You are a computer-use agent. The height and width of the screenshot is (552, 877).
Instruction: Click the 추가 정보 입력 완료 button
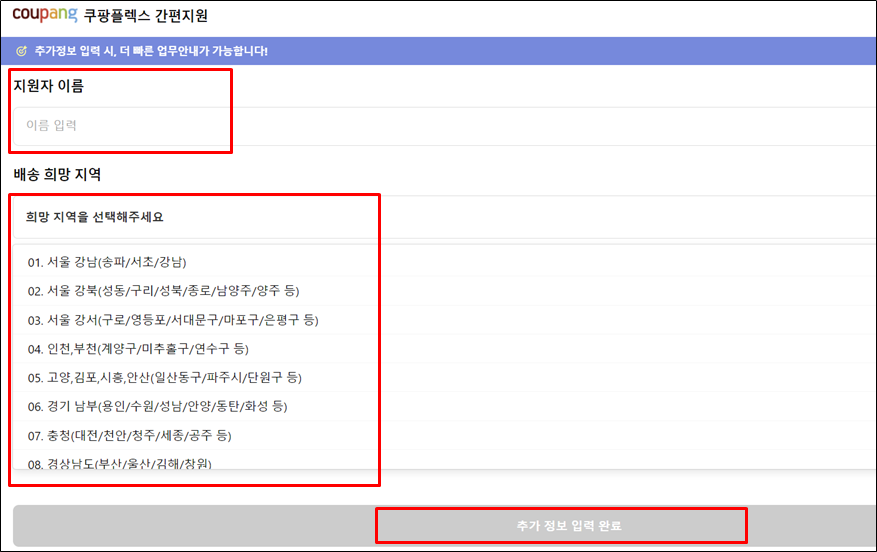(445, 526)
